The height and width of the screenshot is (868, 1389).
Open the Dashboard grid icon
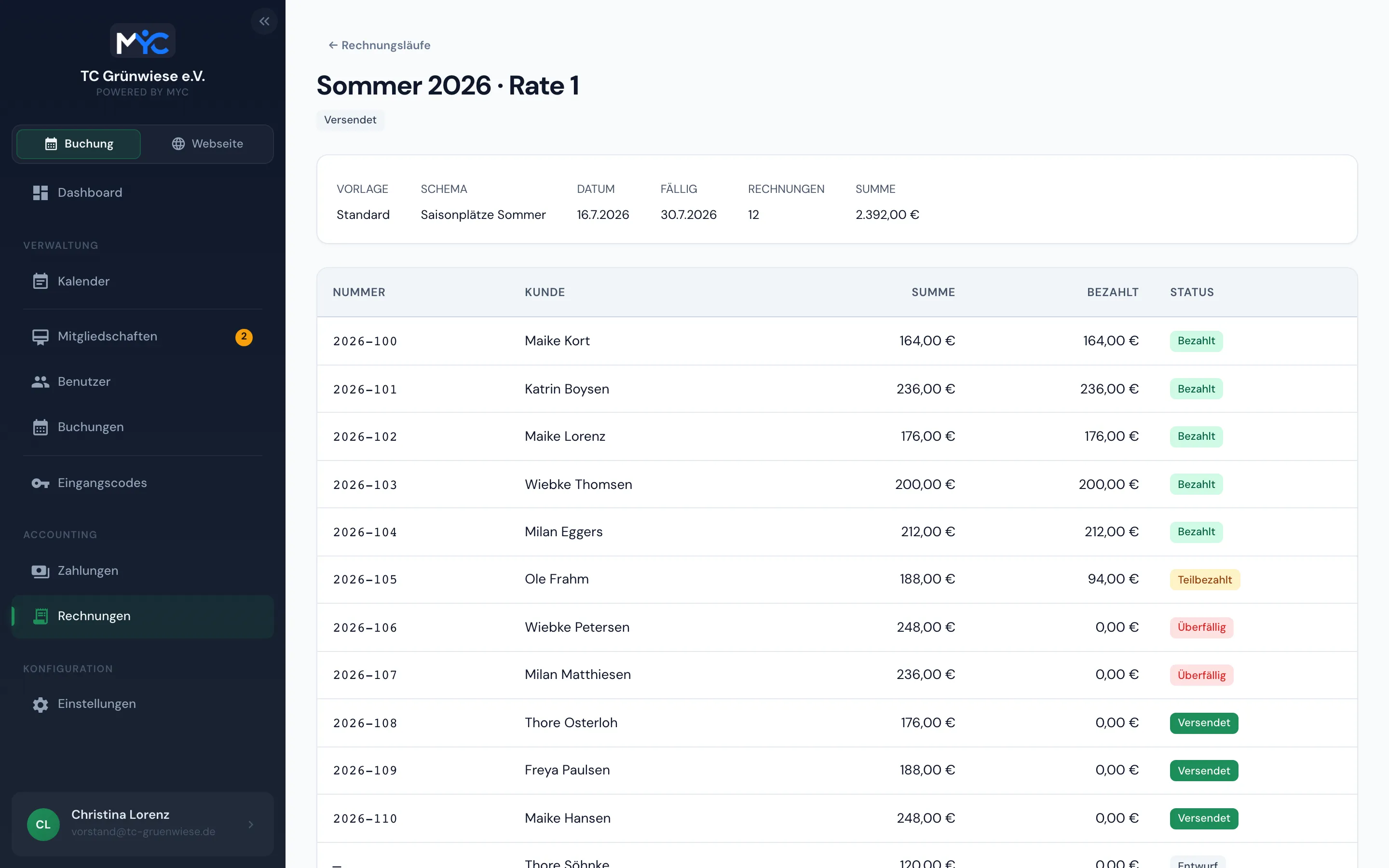(x=40, y=193)
